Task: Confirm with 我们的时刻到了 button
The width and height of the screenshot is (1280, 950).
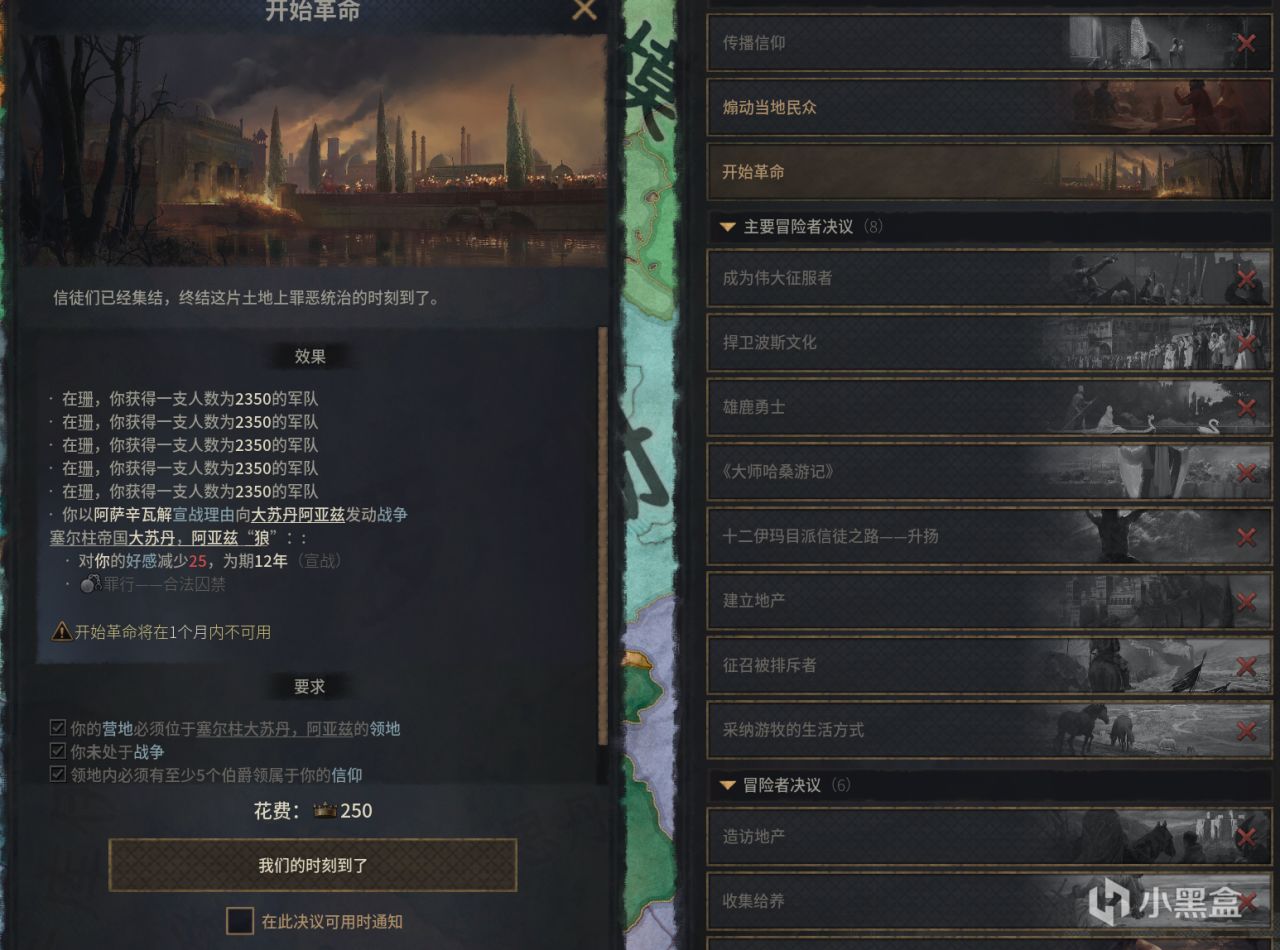Action: (313, 865)
